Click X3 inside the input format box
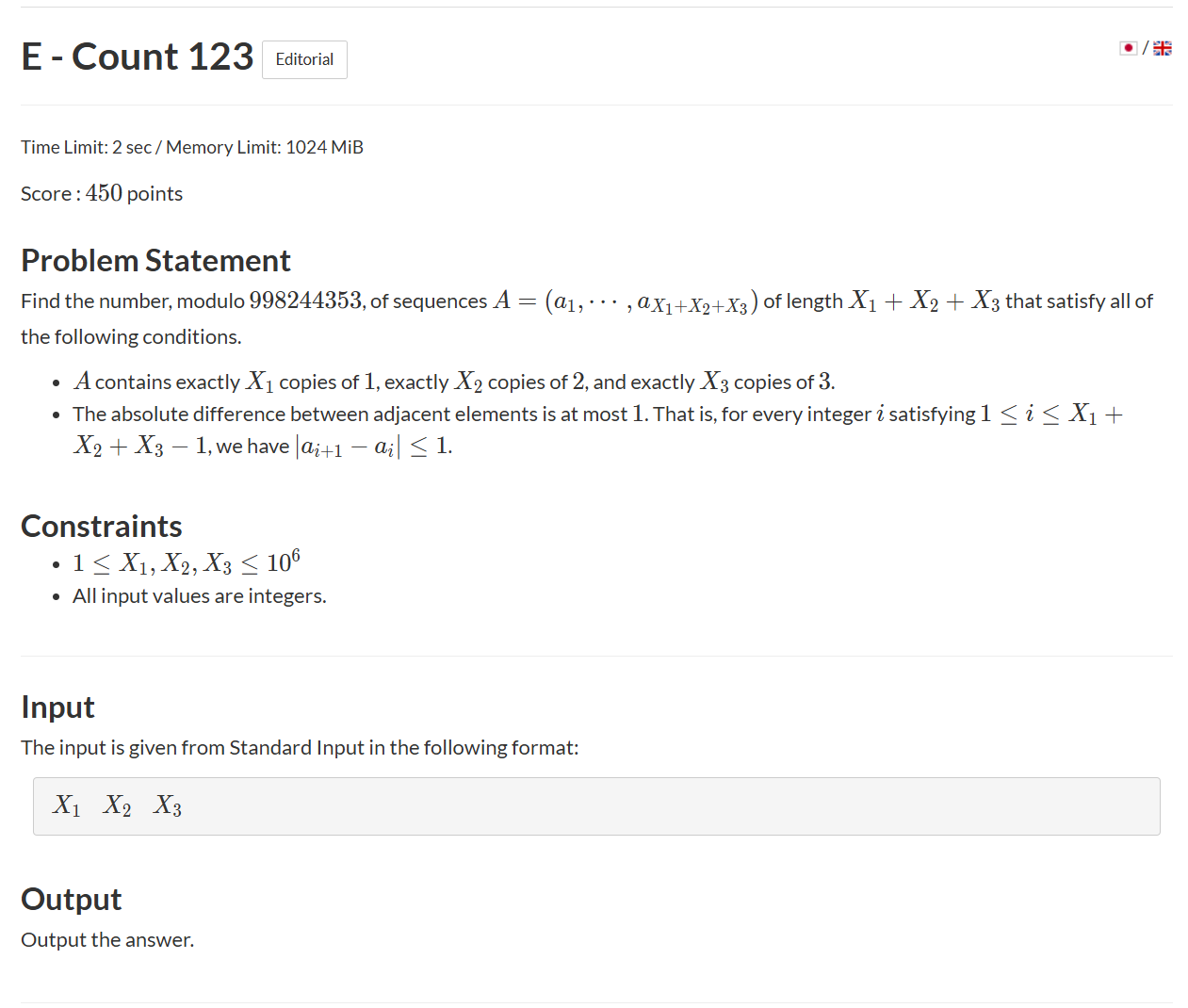1188x1008 pixels. (169, 805)
